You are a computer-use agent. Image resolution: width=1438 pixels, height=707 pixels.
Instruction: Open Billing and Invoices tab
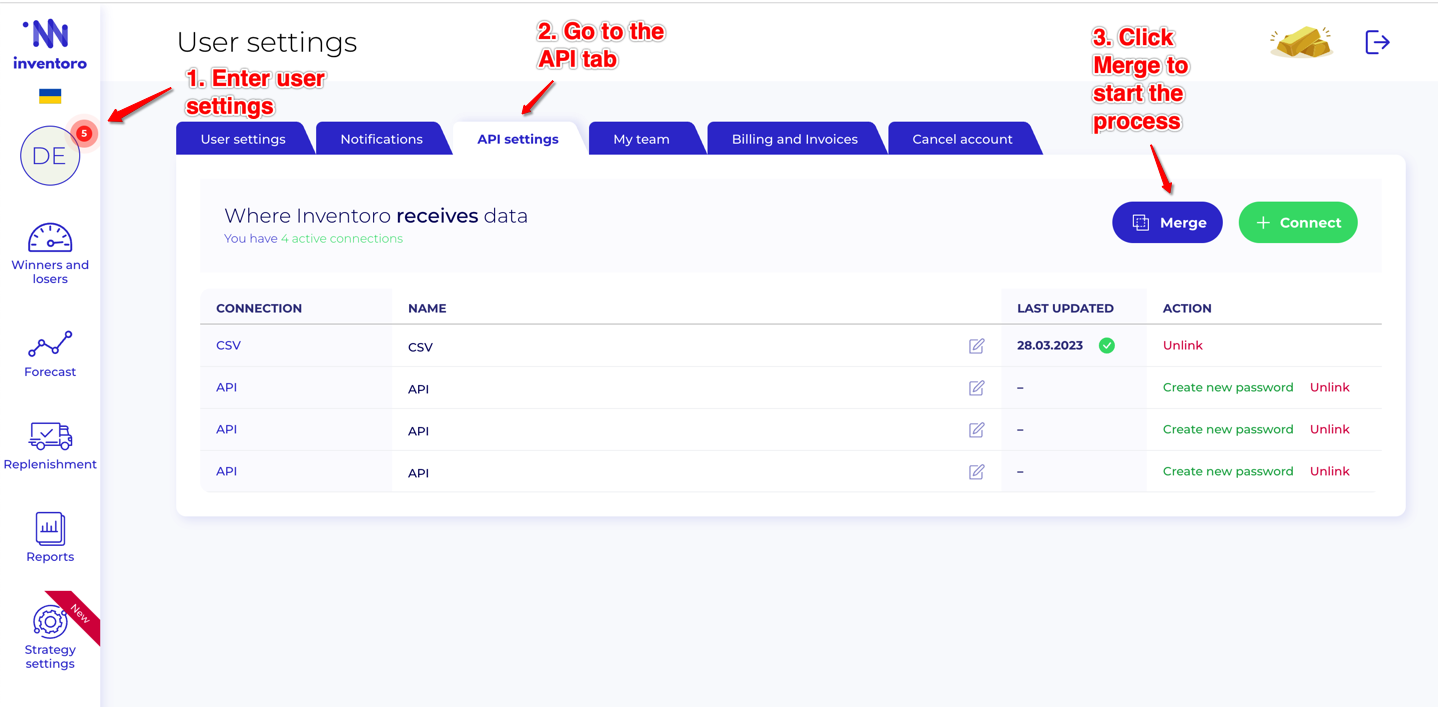coord(794,139)
